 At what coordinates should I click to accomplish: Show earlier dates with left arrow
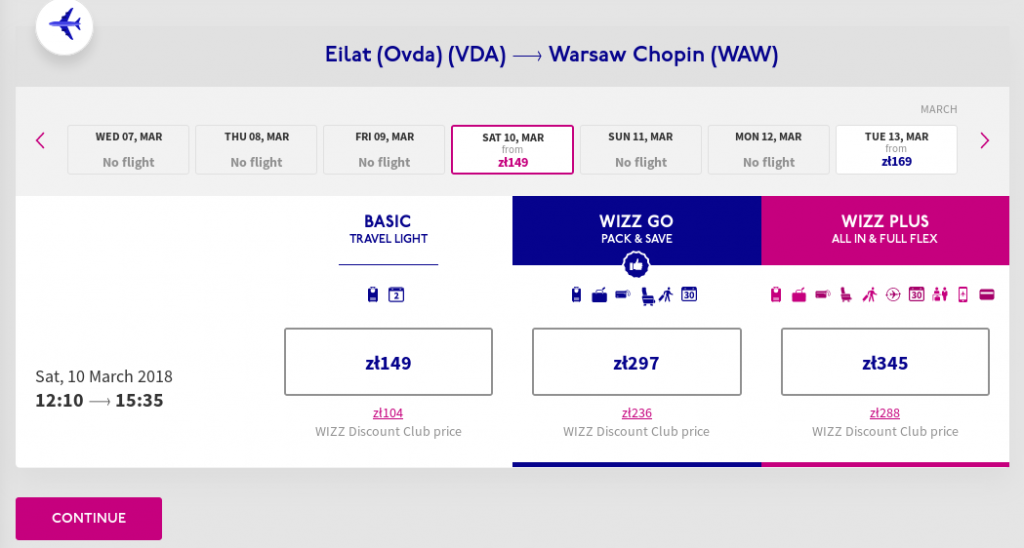point(40,140)
